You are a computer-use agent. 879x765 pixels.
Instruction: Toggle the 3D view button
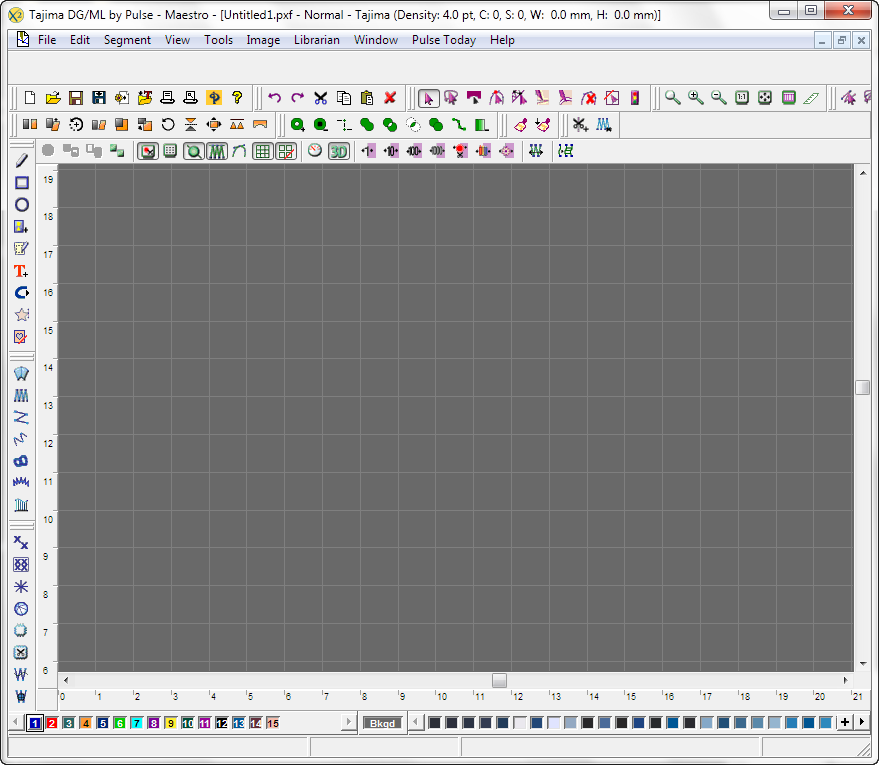[x=339, y=151]
